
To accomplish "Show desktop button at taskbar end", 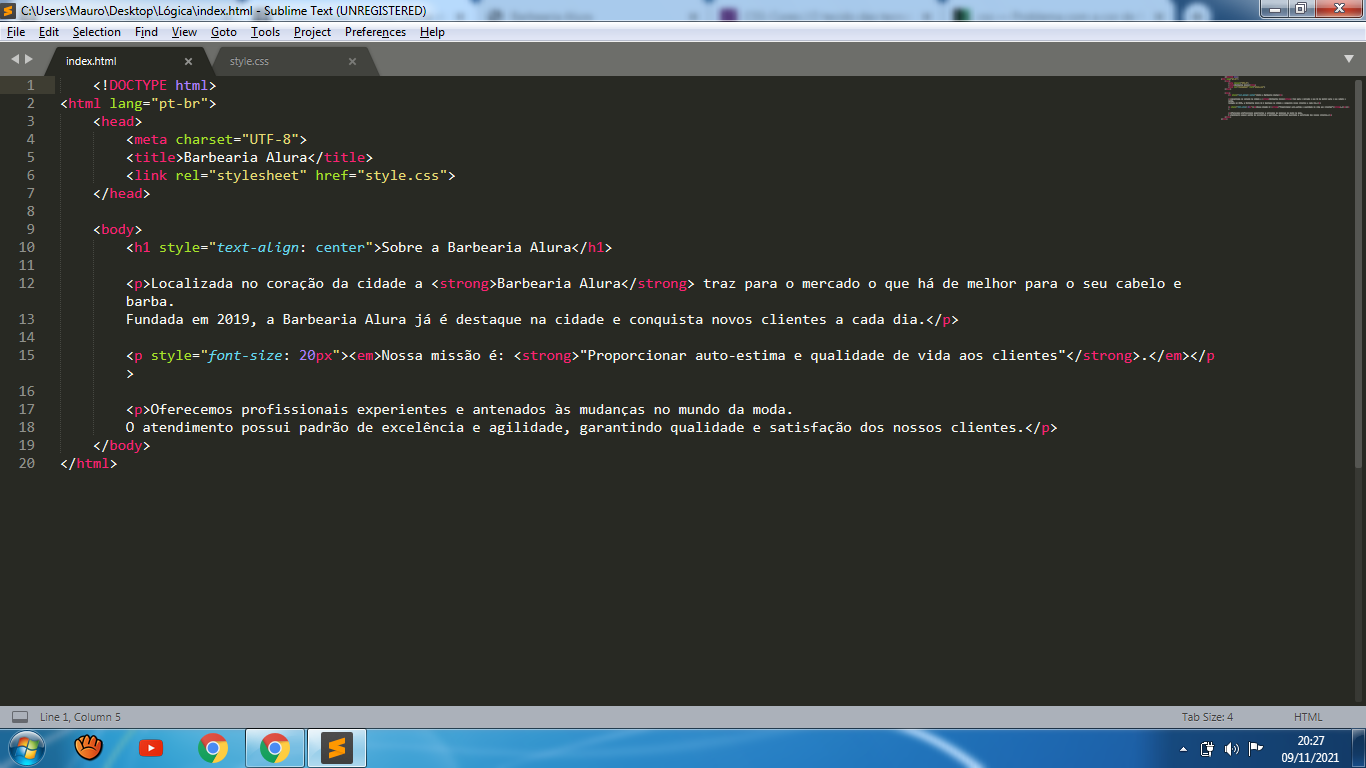I will pyautogui.click(x=1360, y=749).
